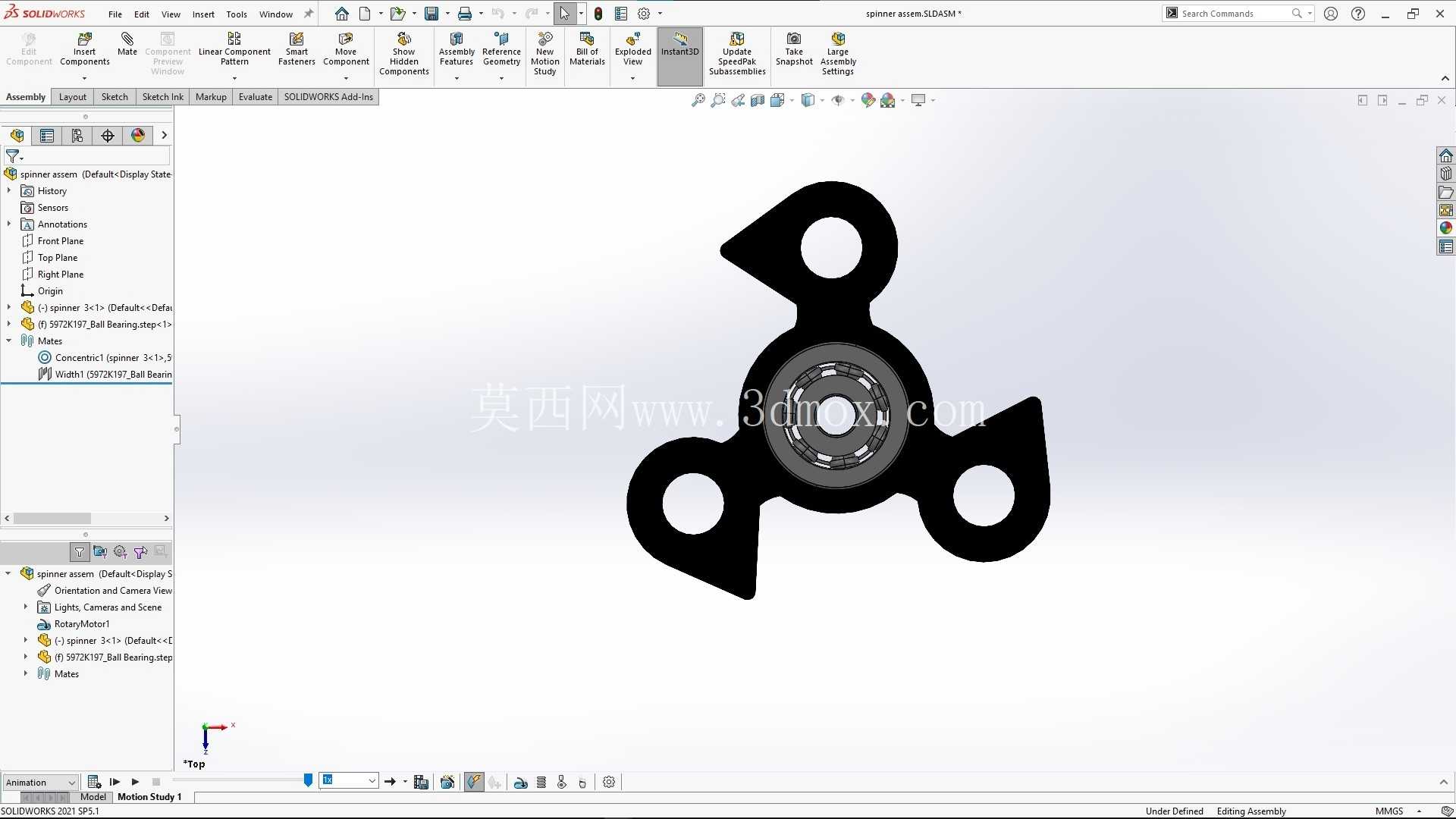Select the Mate tool
The image size is (1456, 819).
click(x=127, y=44)
